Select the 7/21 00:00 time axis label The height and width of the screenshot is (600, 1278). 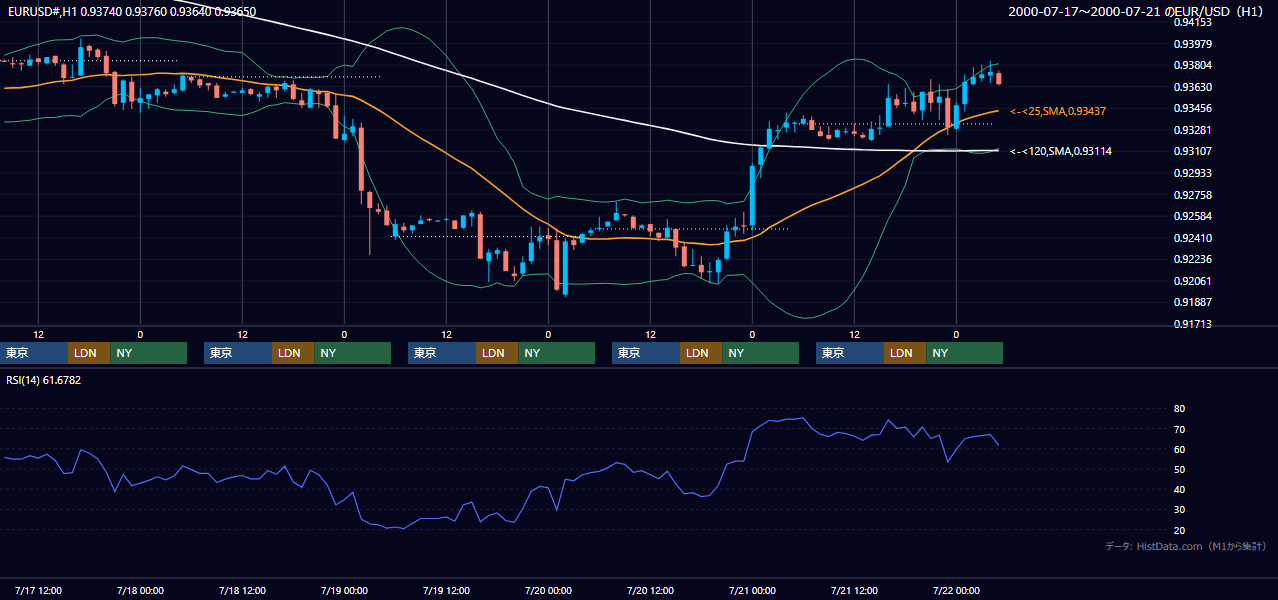pos(753,591)
